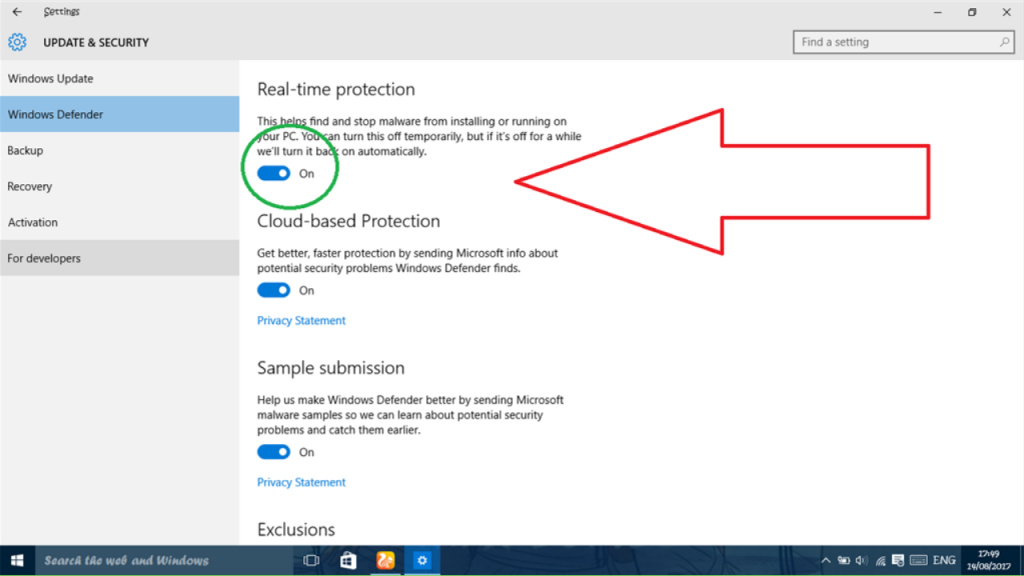The image size is (1024, 576).
Task: Open the Wi-Fi network tray icon
Action: click(880, 560)
